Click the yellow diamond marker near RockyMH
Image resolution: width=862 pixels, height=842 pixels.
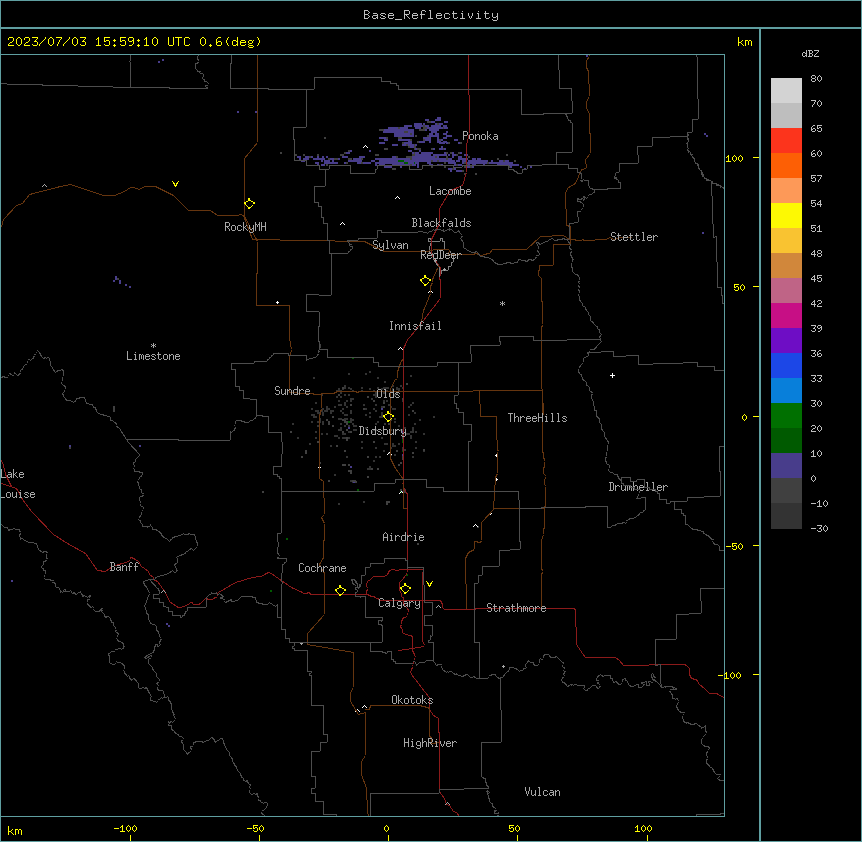point(249,204)
